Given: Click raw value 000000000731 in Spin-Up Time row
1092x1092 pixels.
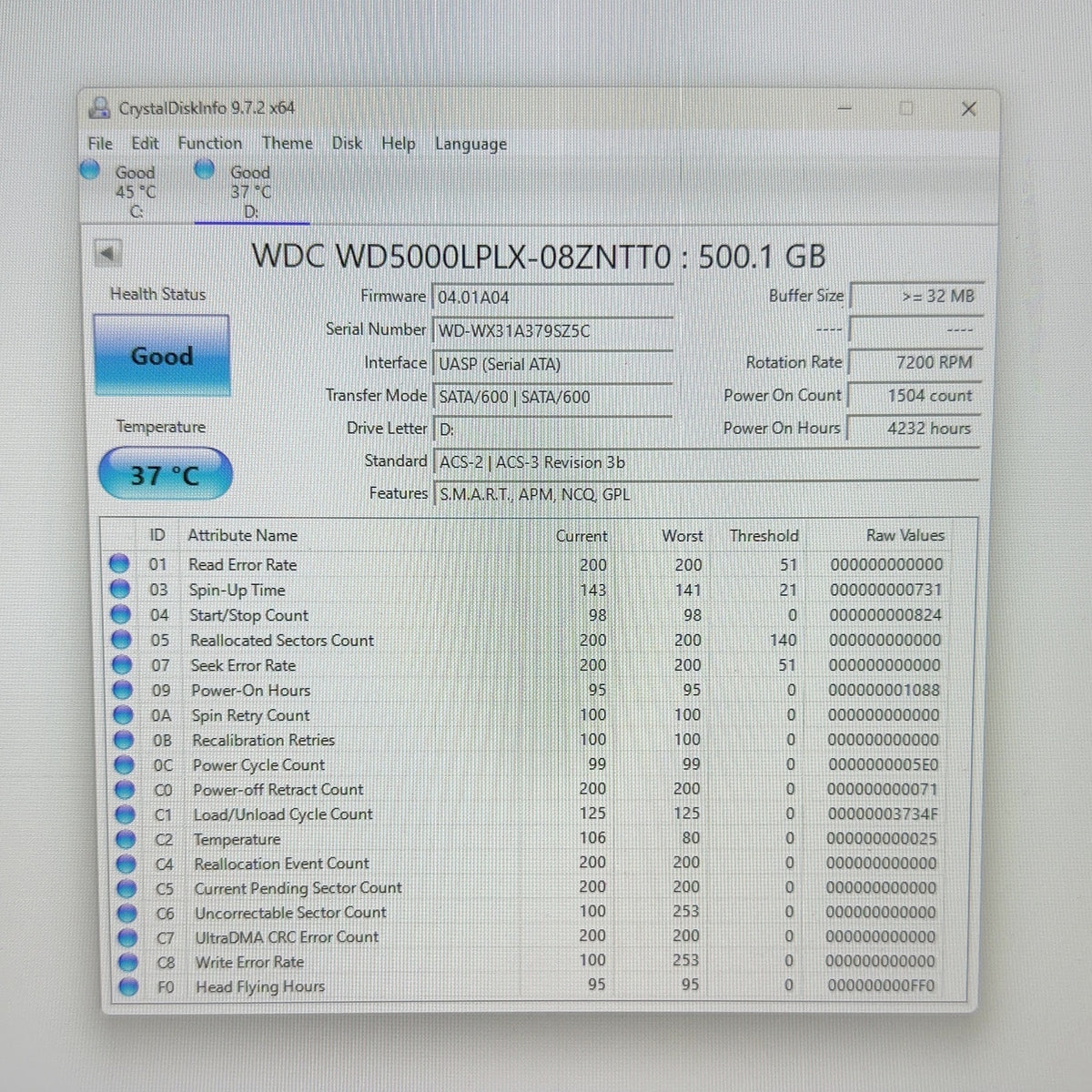Looking at the screenshot, I should tap(885, 590).
